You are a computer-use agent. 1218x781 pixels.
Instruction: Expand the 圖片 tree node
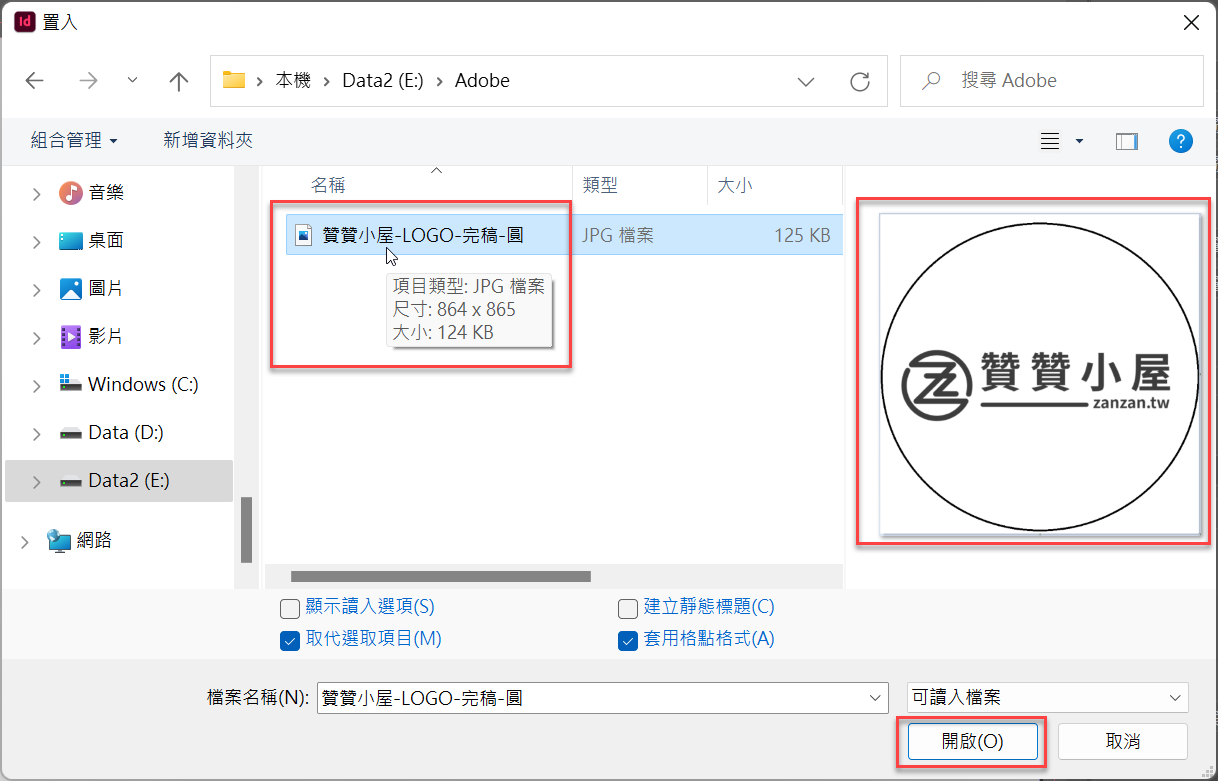37,290
